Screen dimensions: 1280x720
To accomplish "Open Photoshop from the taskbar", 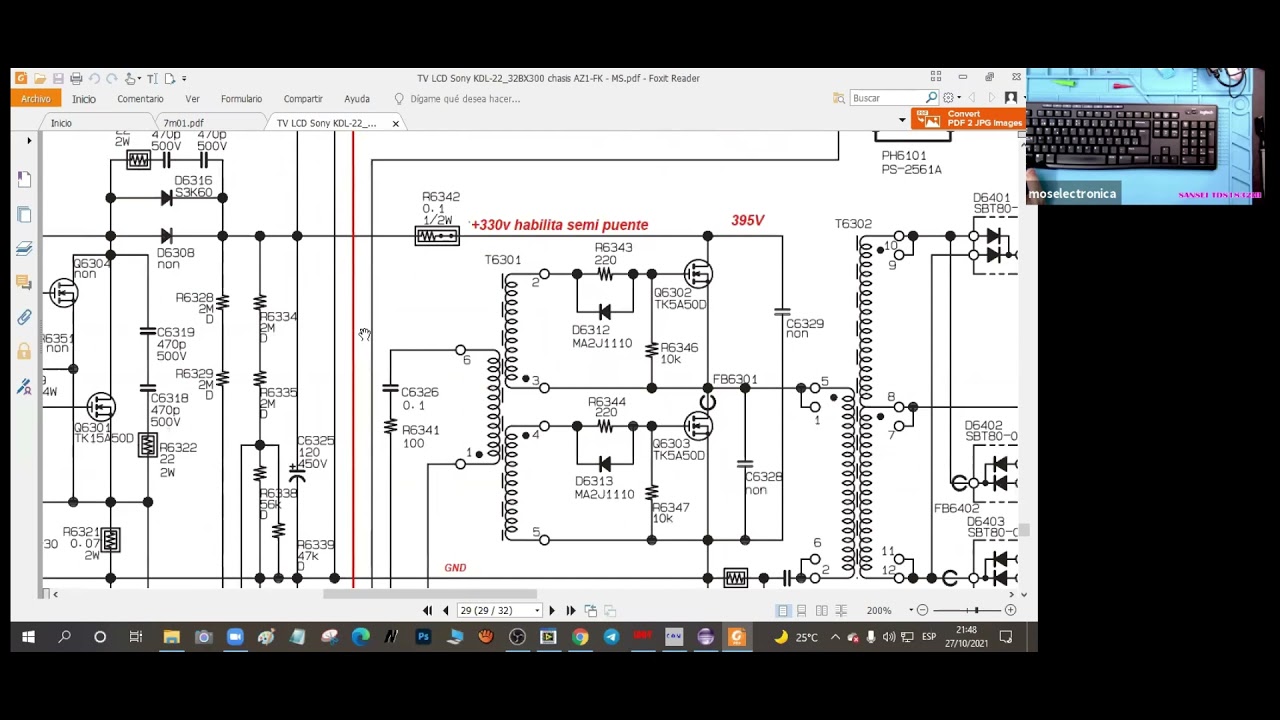I will [x=423, y=637].
